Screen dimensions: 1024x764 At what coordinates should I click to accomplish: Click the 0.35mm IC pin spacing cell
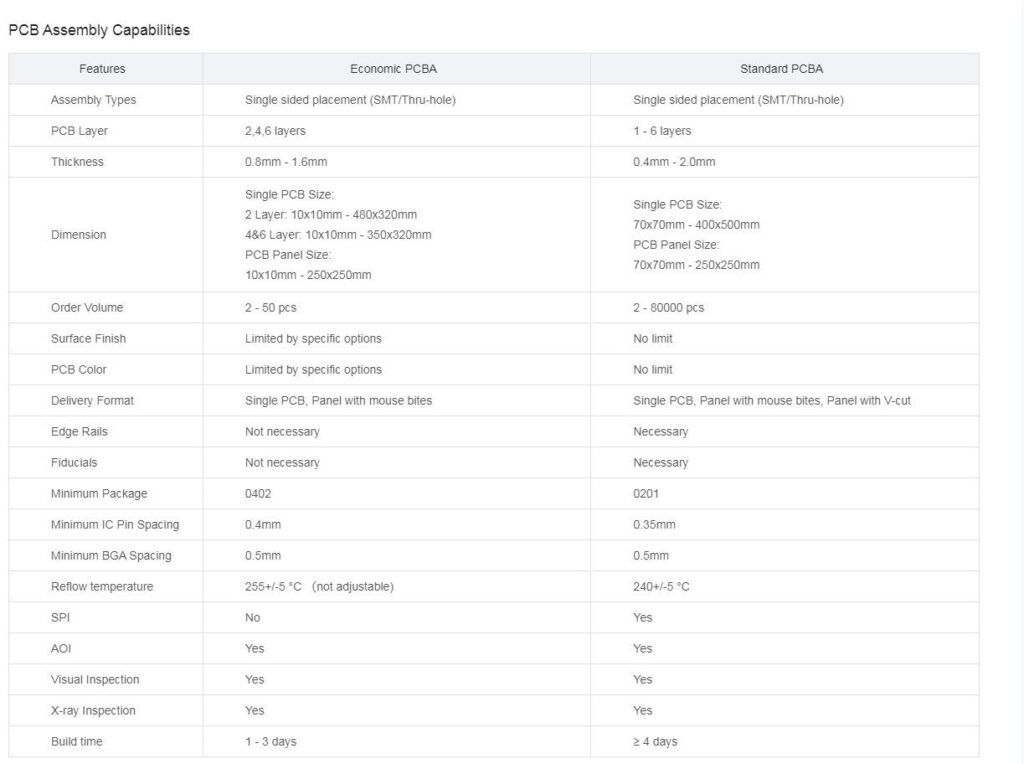click(654, 524)
